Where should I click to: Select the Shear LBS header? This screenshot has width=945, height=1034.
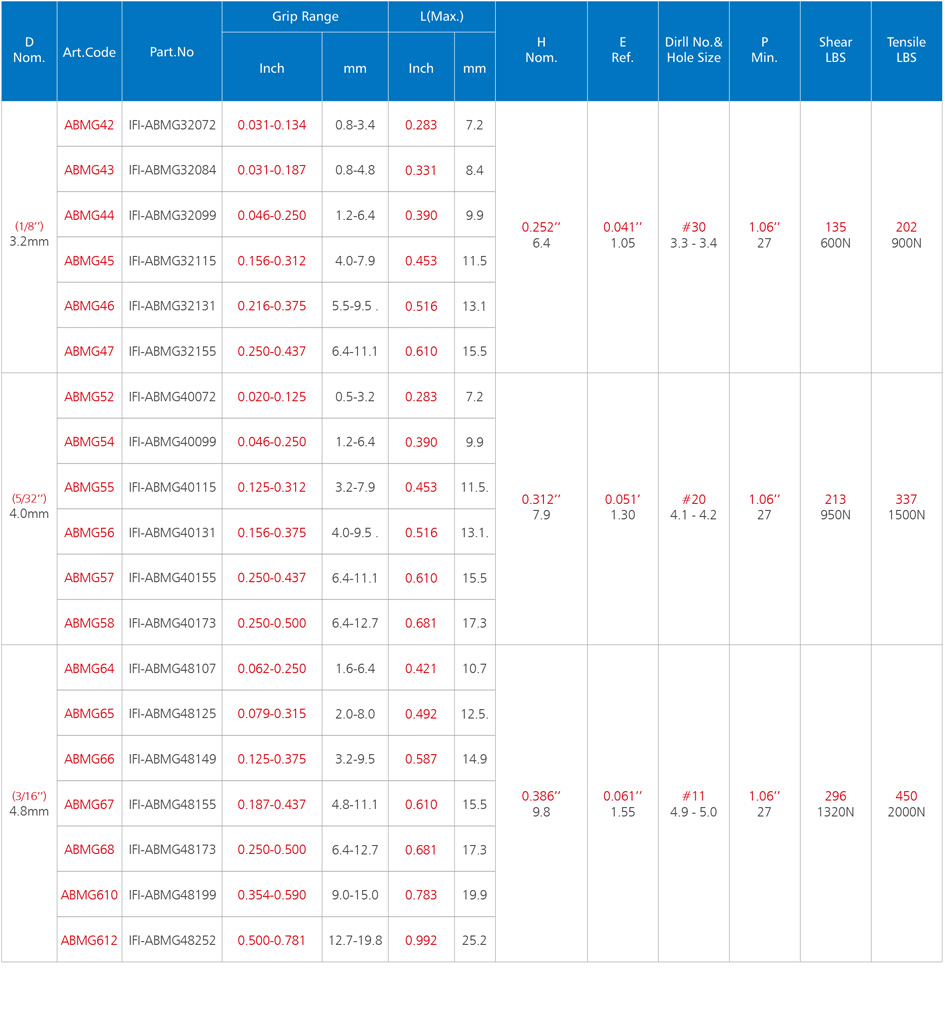835,50
